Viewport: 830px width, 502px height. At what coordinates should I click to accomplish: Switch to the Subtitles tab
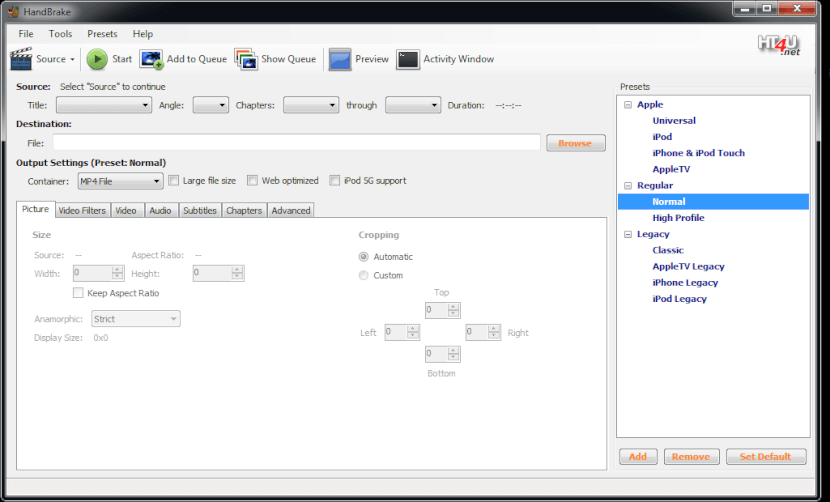tap(200, 210)
